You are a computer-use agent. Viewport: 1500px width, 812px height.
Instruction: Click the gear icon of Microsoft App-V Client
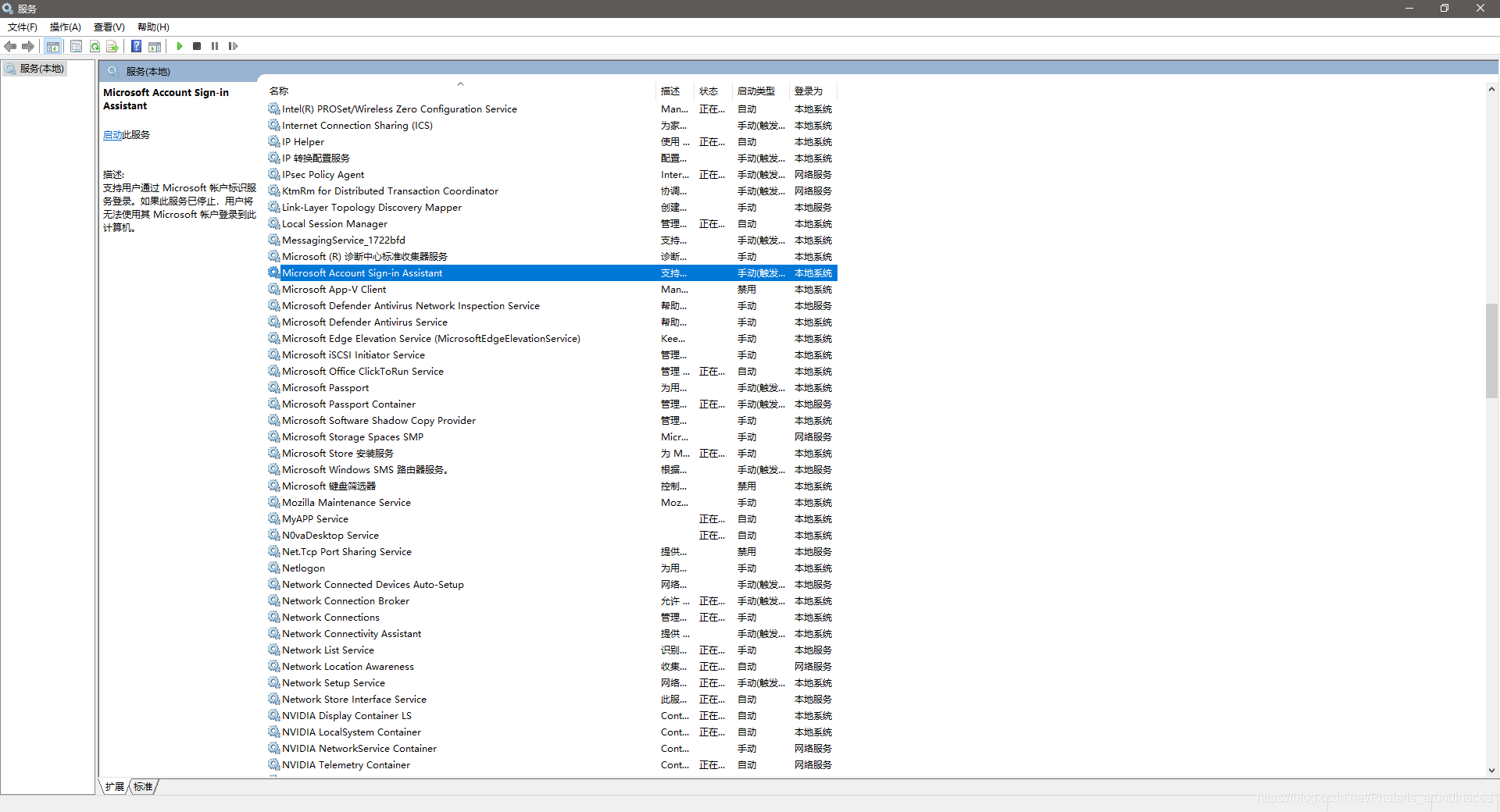pos(274,290)
